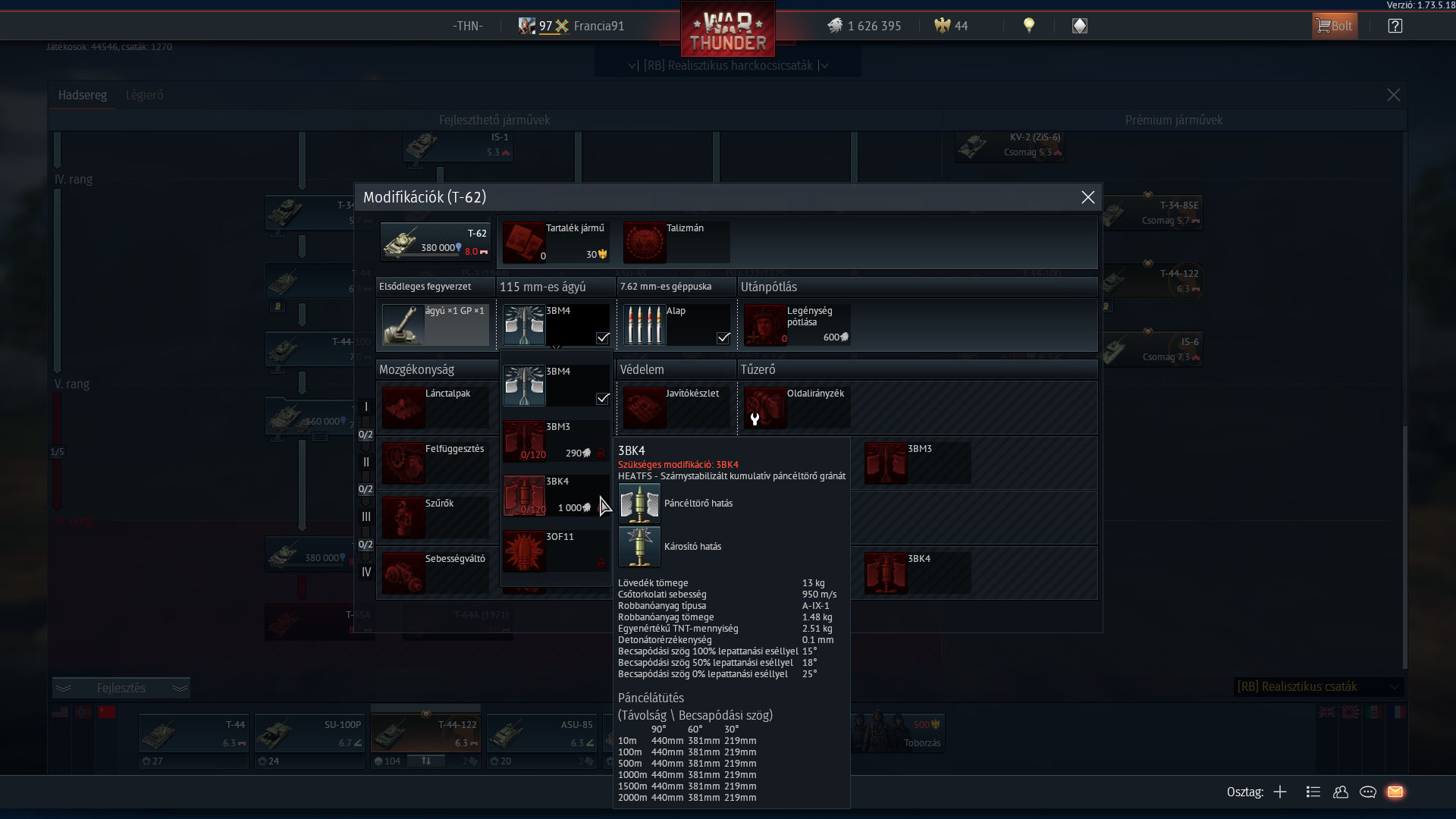1456x819 pixels.
Task: Select the USA flag nation icon
Action: click(59, 712)
